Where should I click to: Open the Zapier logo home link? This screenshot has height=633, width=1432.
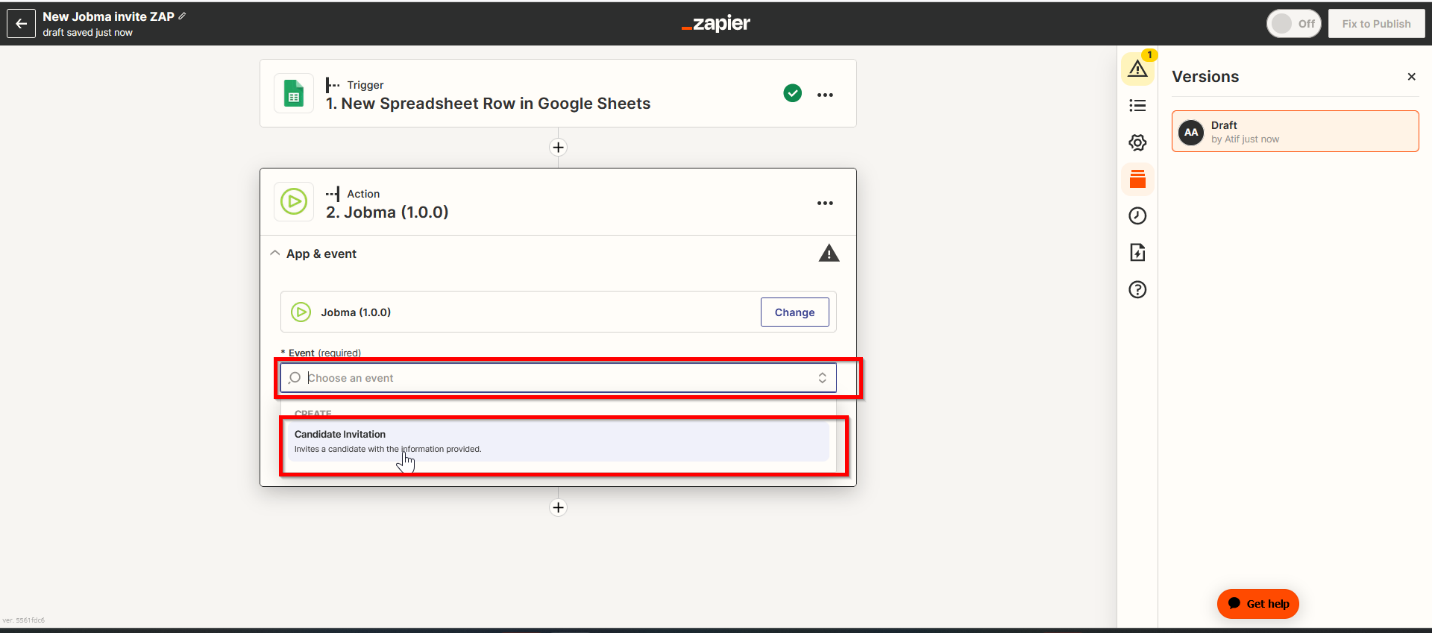pos(715,24)
